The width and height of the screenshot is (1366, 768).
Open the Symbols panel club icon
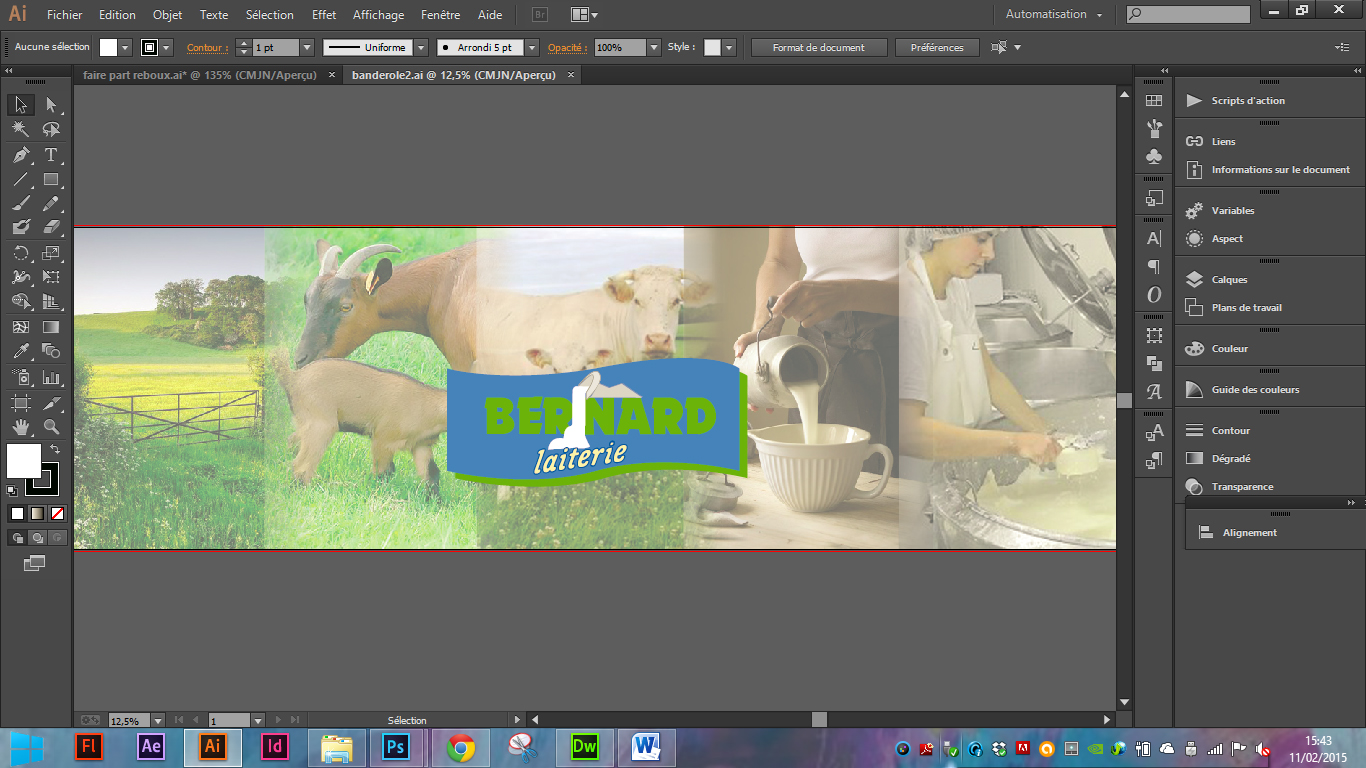click(x=1154, y=157)
